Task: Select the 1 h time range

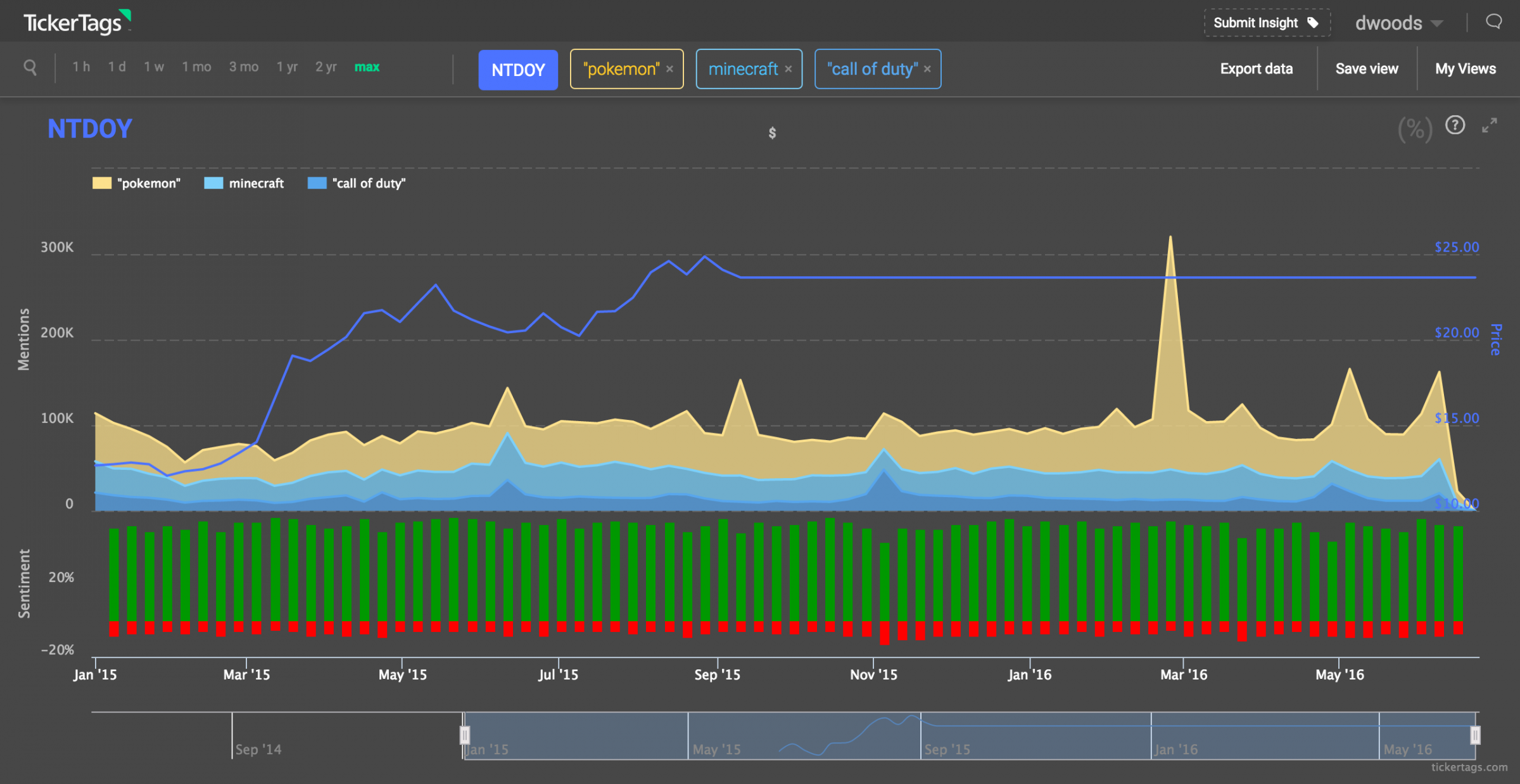Action: pyautogui.click(x=81, y=67)
